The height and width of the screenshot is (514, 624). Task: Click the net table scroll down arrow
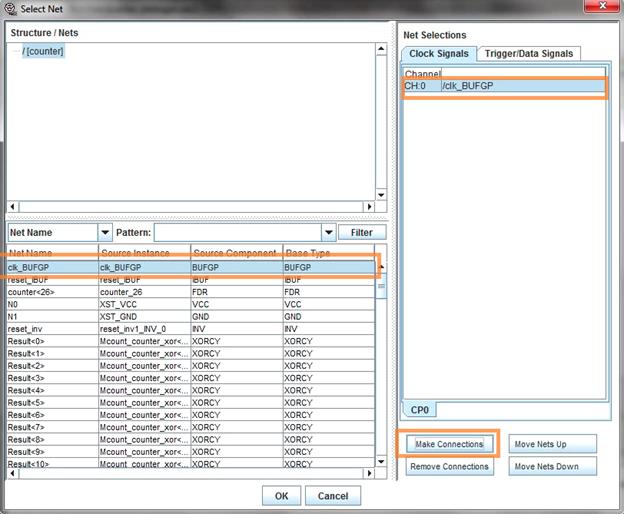[x=381, y=461]
